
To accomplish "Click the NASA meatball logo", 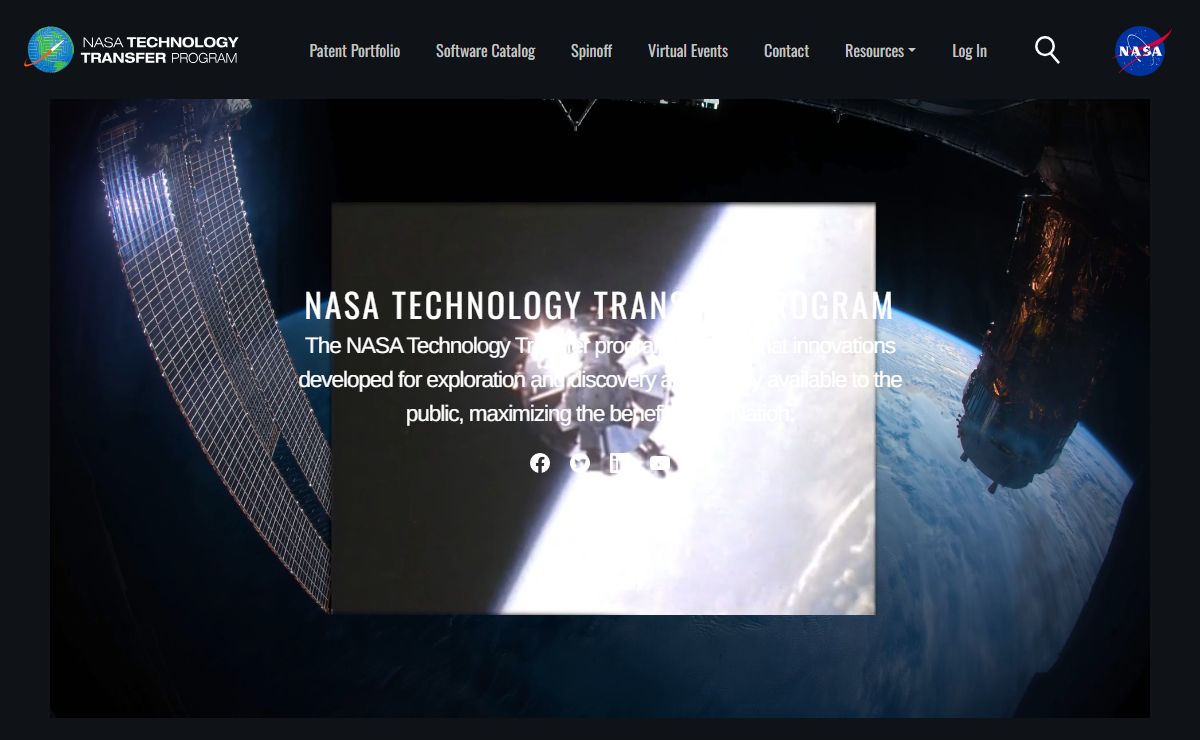I will [1143, 50].
